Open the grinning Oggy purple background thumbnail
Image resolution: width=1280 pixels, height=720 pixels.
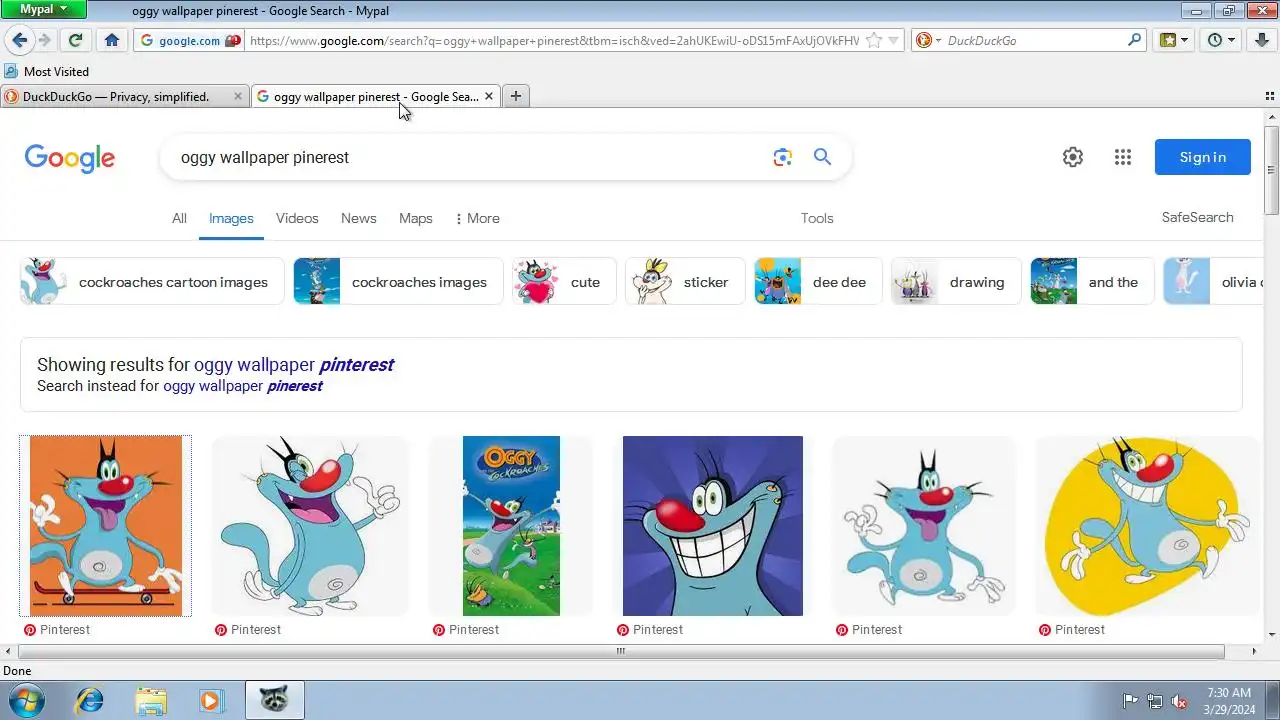713,526
